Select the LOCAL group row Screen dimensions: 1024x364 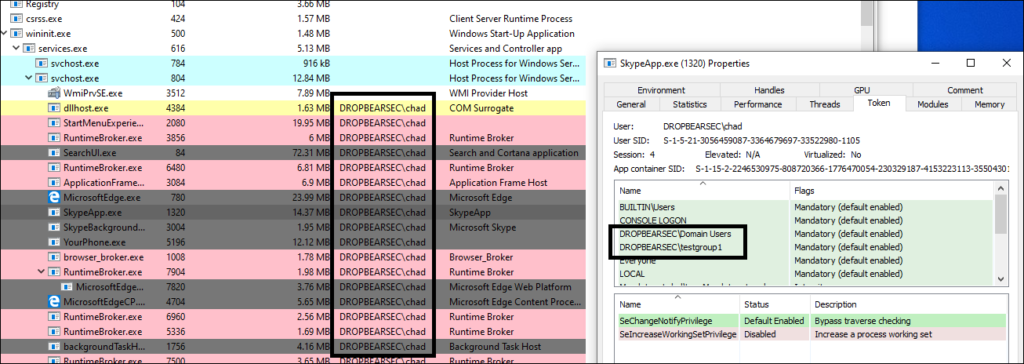point(804,273)
